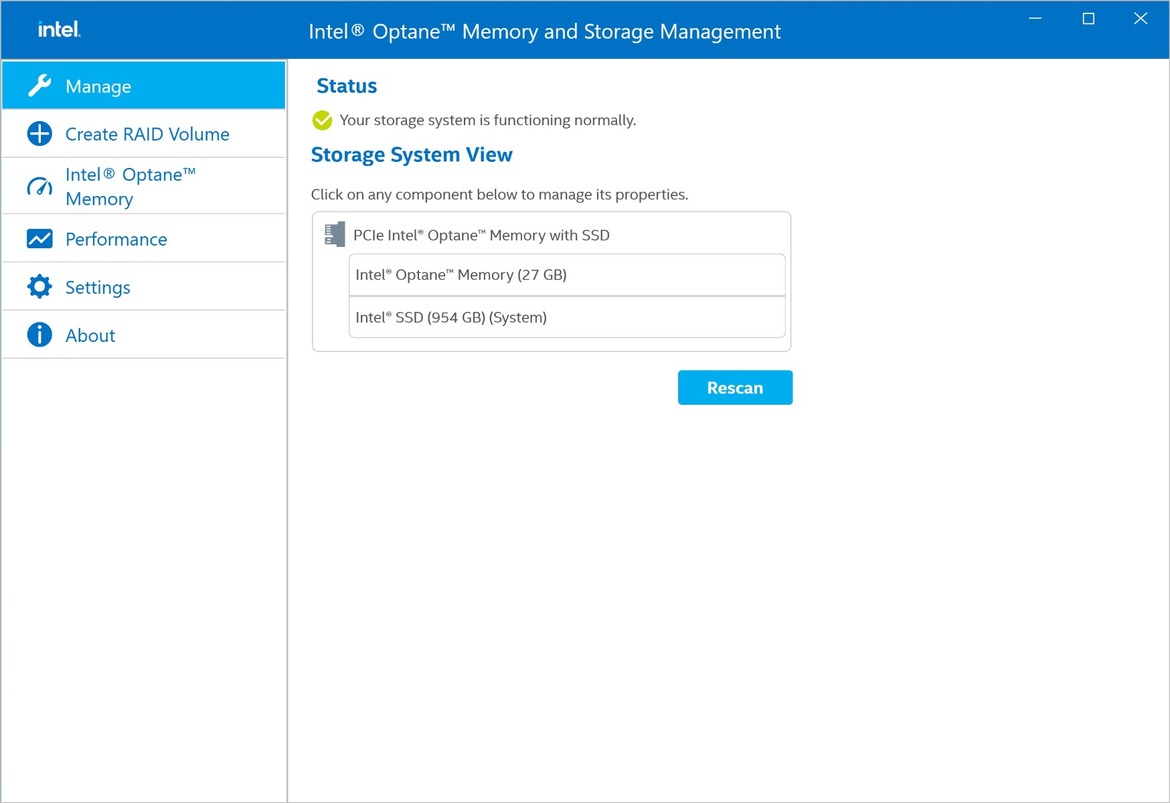
Task: Select PCIe Intel Optane Memory with SSD row
Action: coord(551,234)
